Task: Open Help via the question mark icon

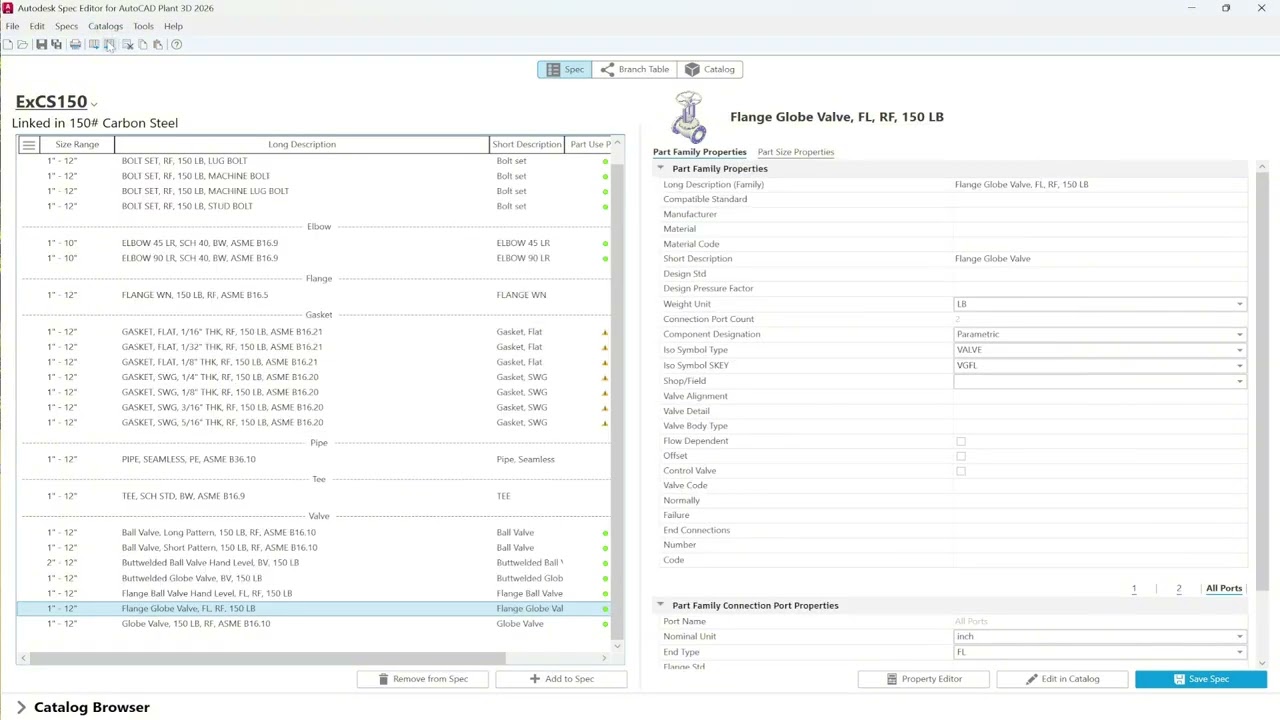Action: pyautogui.click(x=176, y=44)
